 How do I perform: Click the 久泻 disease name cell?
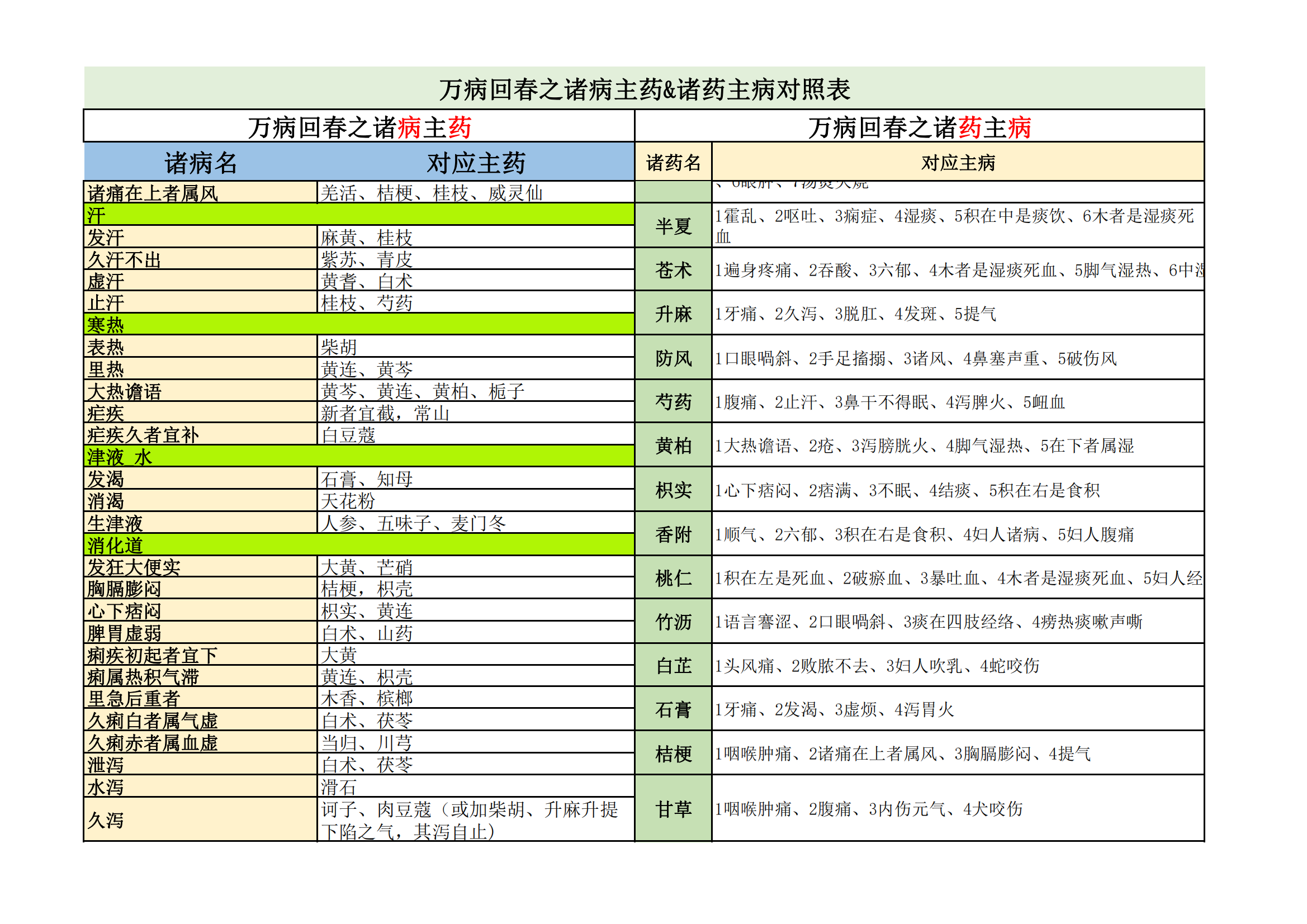pos(200,820)
